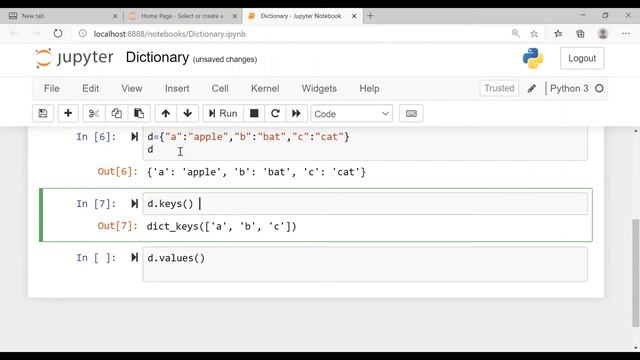Open the Help menu
Viewport: 640px width, 360px height.
coord(369,89)
